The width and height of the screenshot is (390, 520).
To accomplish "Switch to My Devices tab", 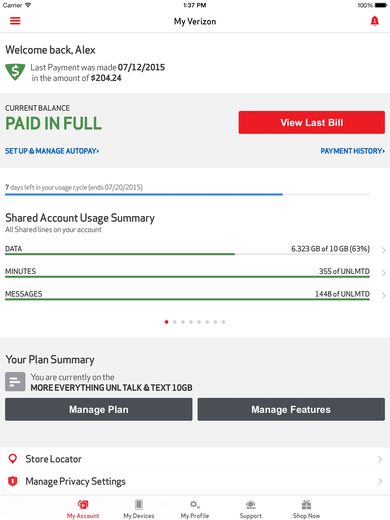I will click(139, 509).
